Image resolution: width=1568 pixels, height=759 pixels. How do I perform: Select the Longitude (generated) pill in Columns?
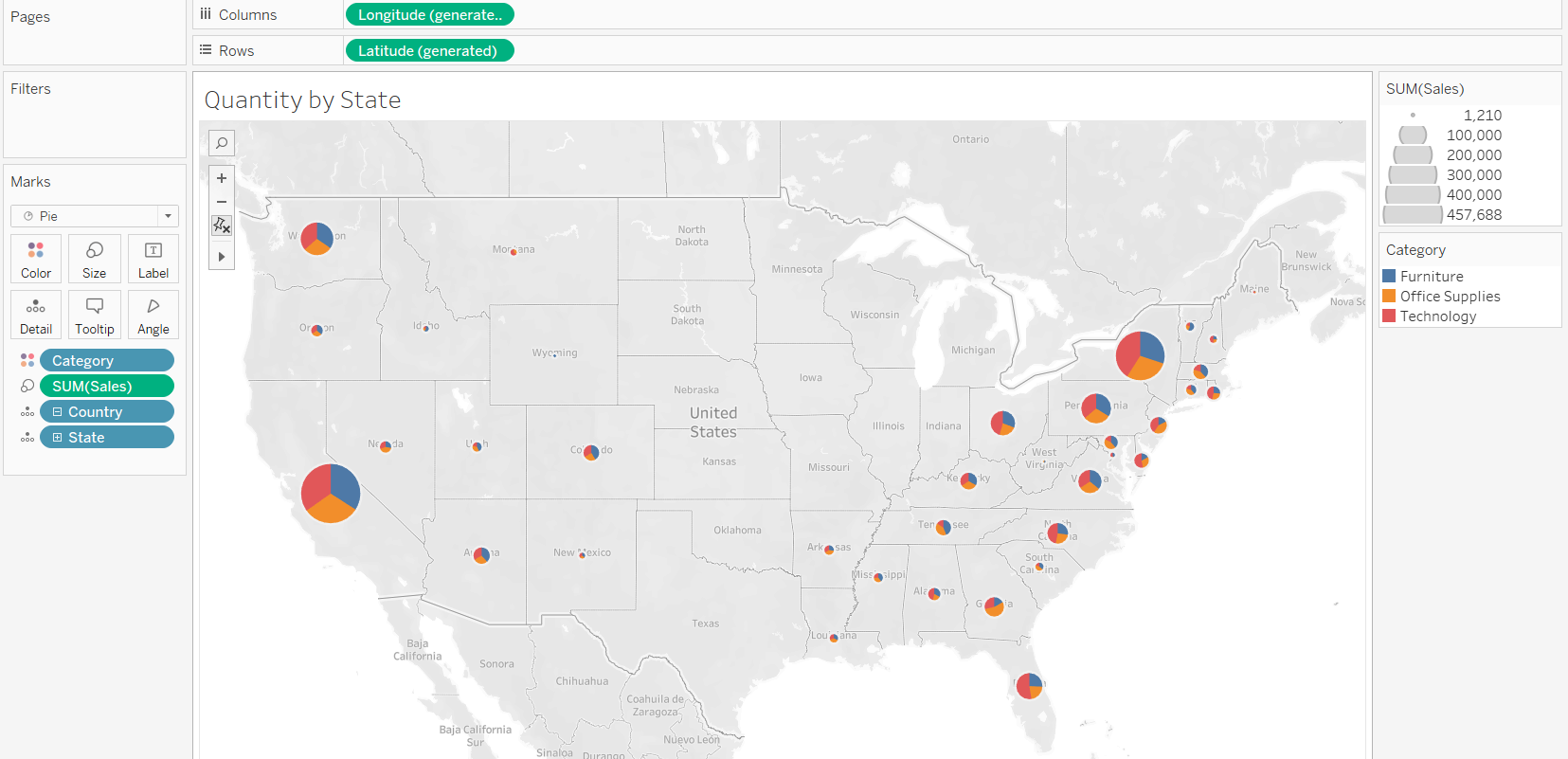430,14
